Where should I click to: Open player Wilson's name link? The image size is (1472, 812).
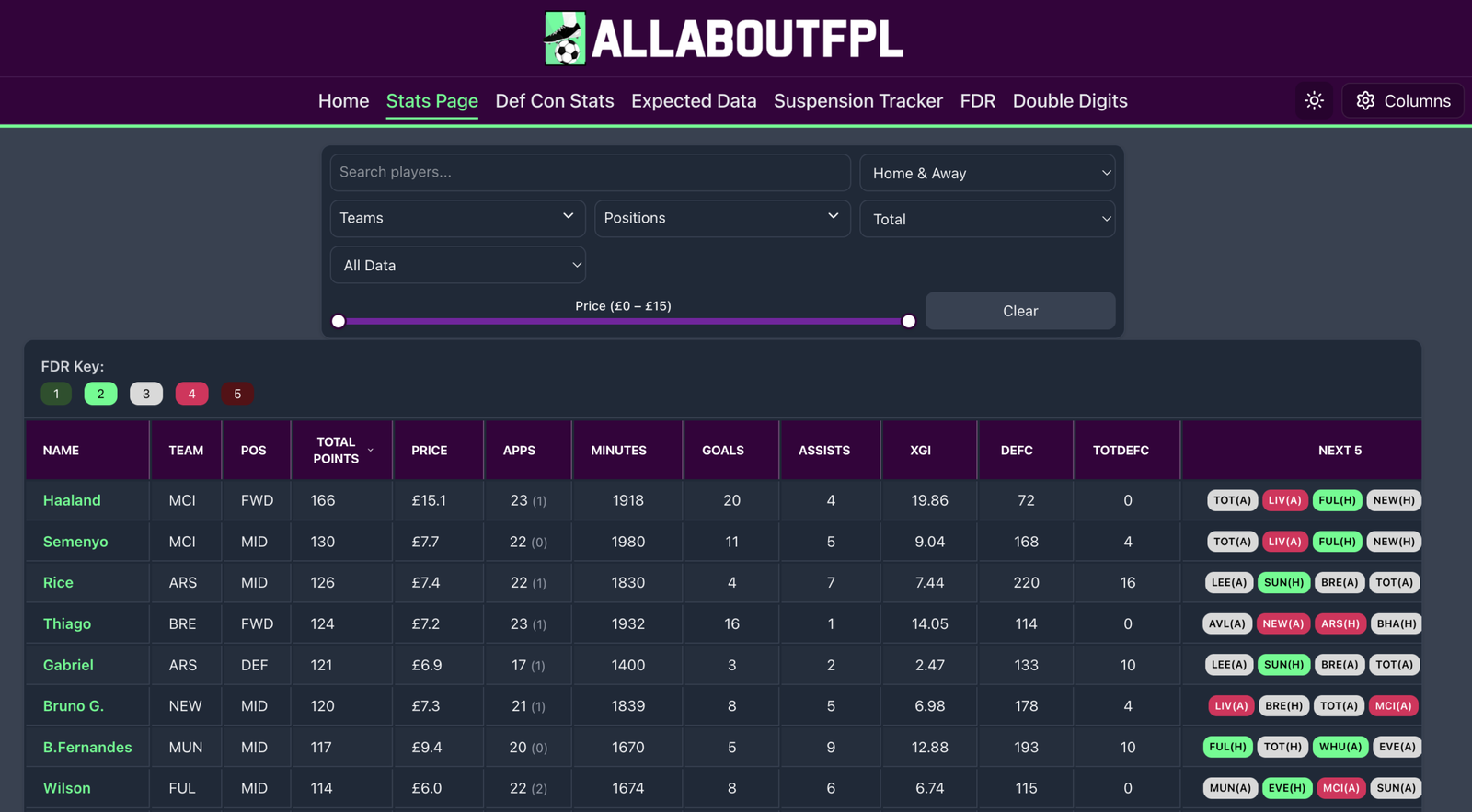pos(67,788)
